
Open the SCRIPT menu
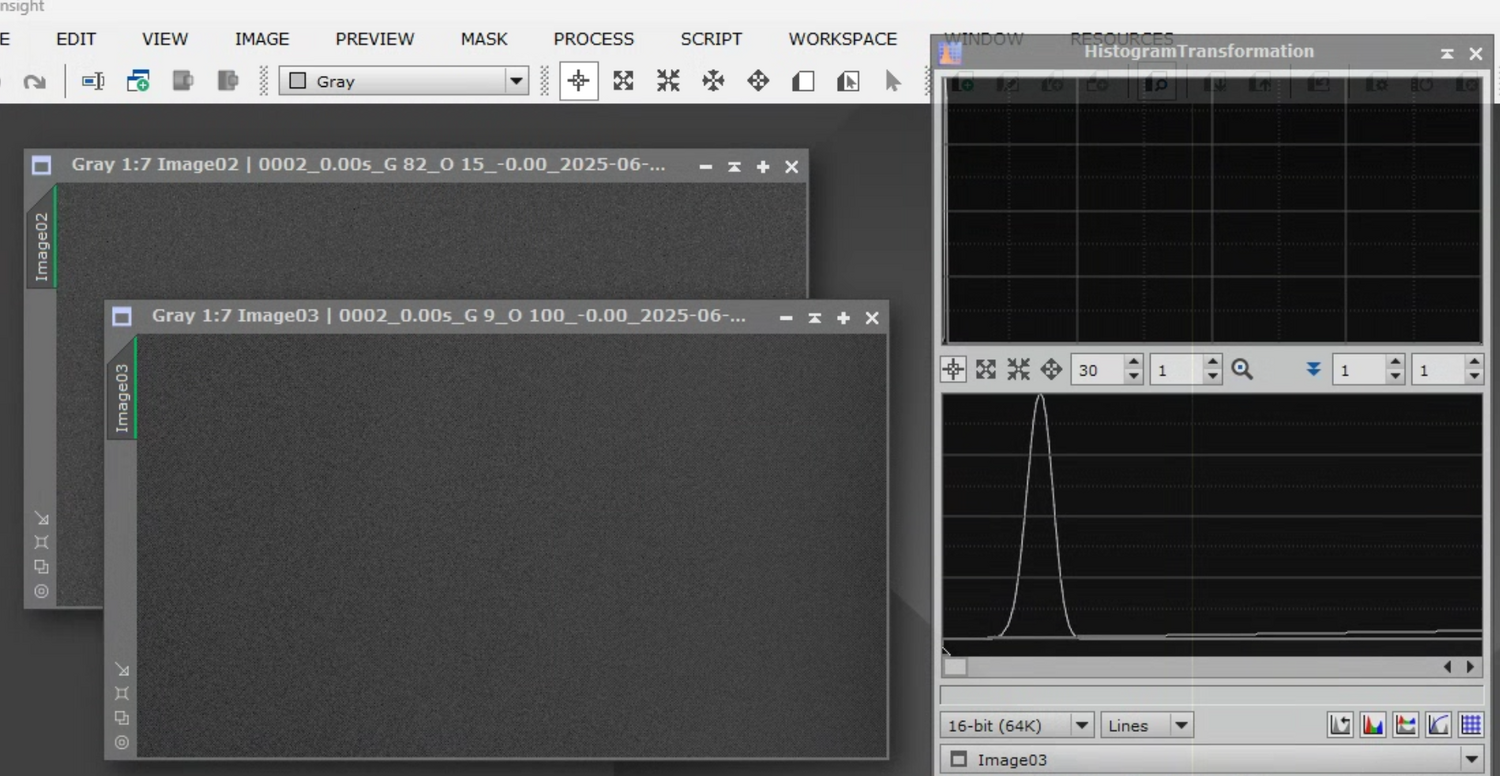coord(711,39)
